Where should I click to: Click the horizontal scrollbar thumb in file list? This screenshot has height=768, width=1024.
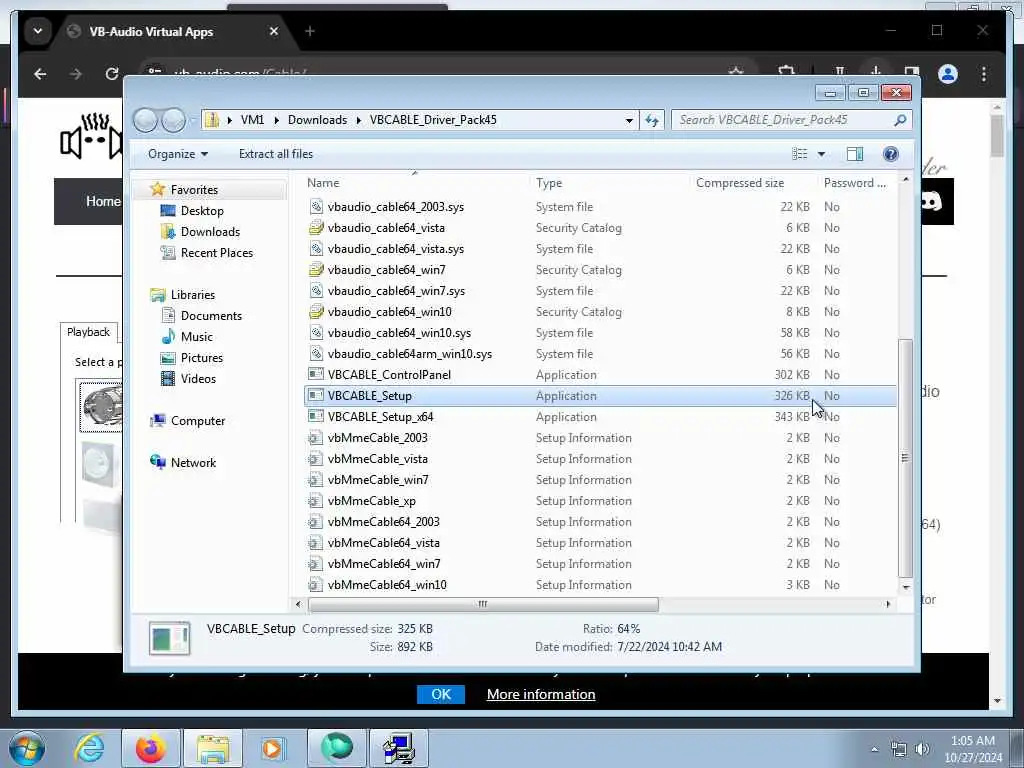(483, 605)
